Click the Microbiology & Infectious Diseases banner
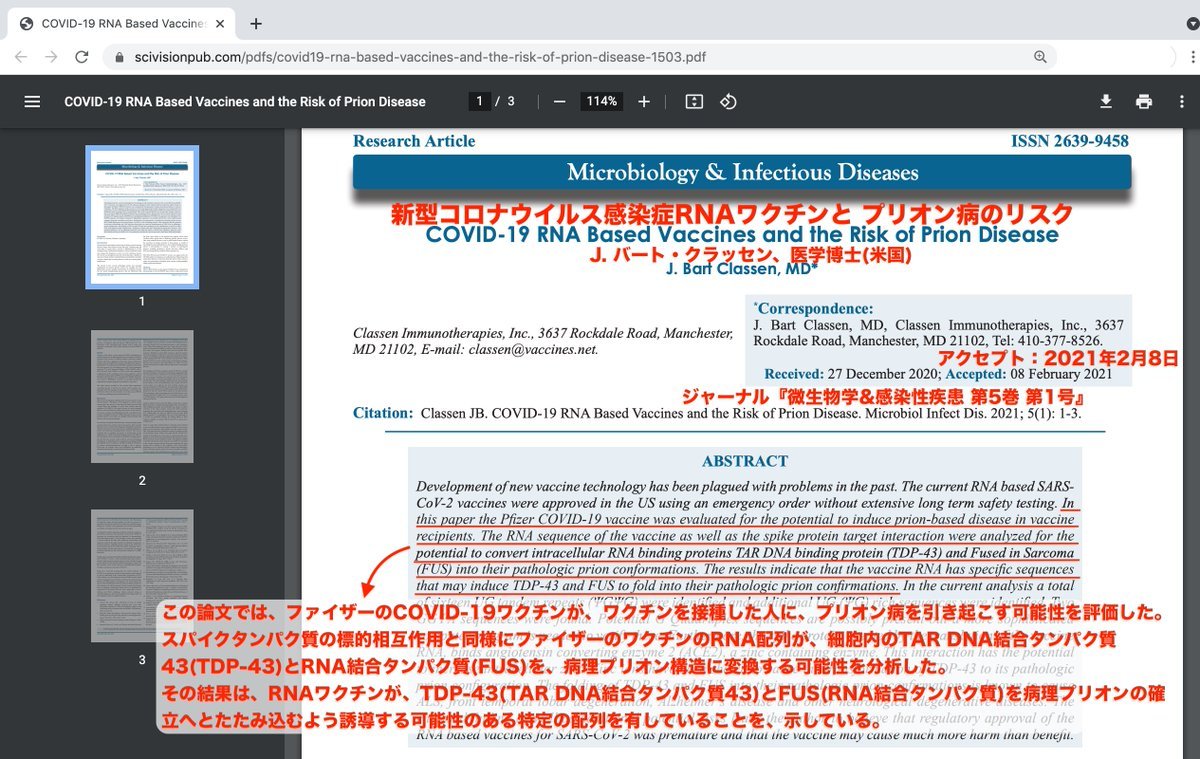This screenshot has height=759, width=1200. pos(742,172)
